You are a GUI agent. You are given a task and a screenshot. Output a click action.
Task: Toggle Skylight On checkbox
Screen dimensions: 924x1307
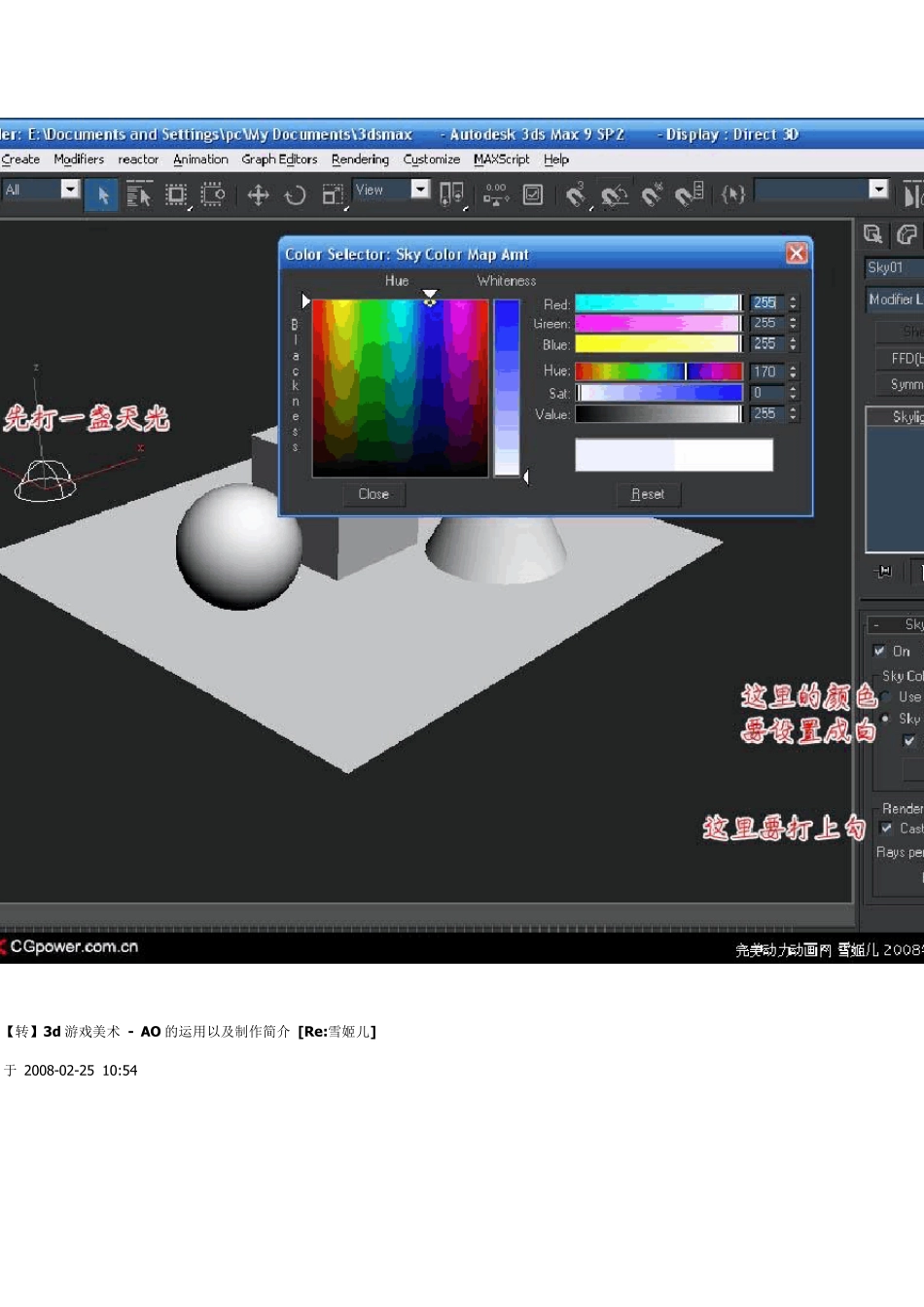pos(879,651)
